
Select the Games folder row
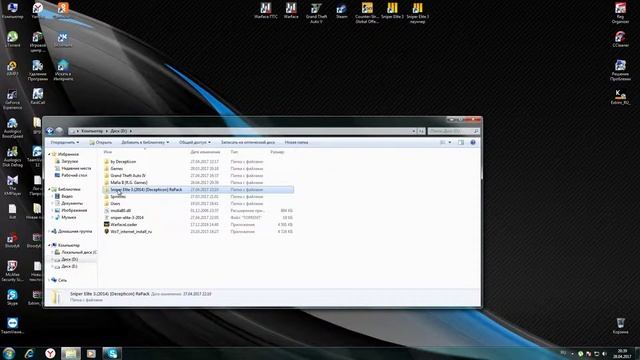(x=198, y=169)
